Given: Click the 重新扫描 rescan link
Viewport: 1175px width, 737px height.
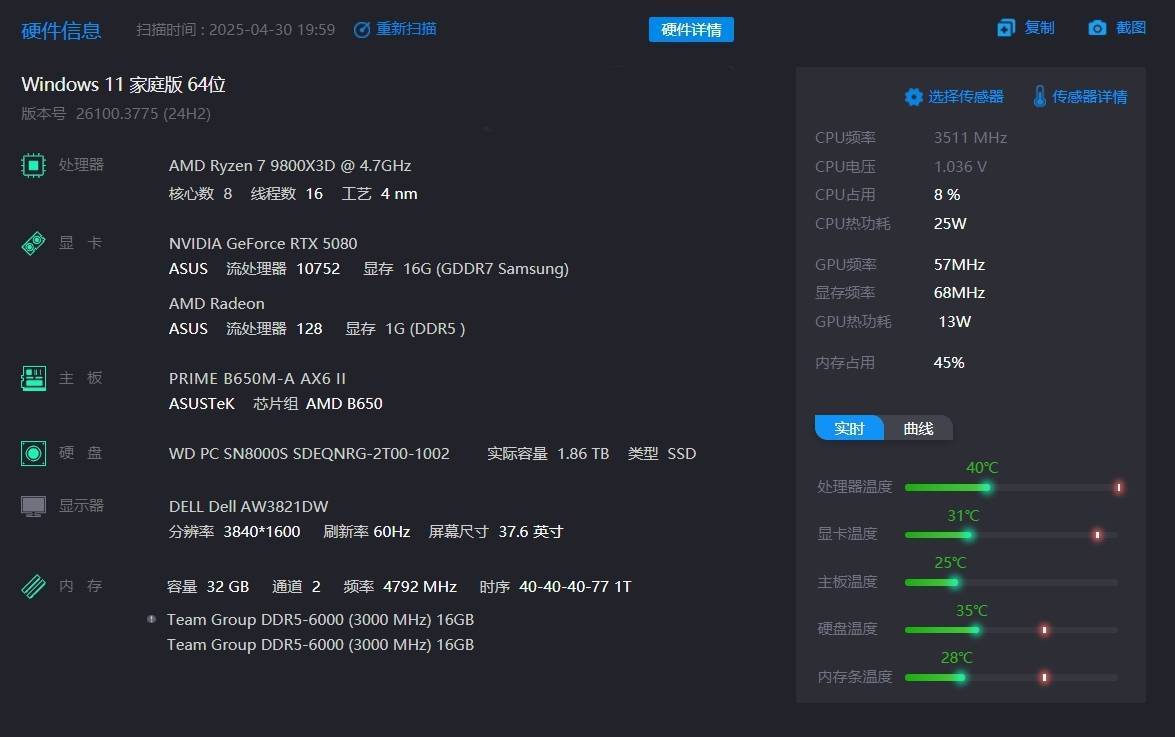Looking at the screenshot, I should [406, 29].
